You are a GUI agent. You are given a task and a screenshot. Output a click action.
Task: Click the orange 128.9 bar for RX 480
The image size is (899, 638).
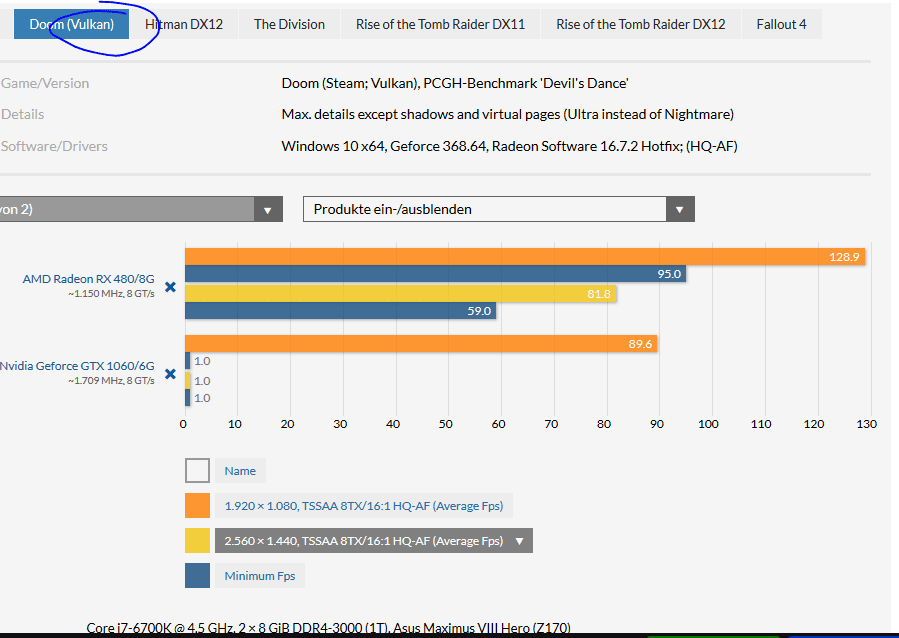[x=525, y=257]
